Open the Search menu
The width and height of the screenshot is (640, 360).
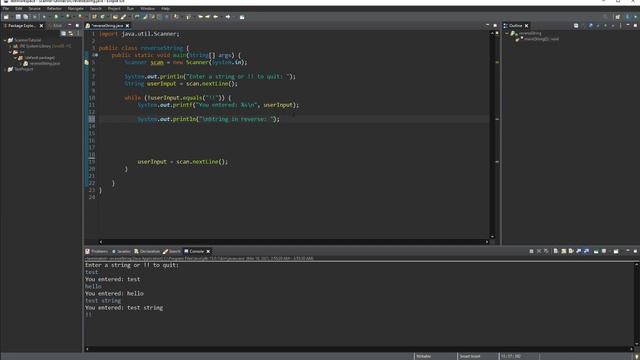point(96,9)
